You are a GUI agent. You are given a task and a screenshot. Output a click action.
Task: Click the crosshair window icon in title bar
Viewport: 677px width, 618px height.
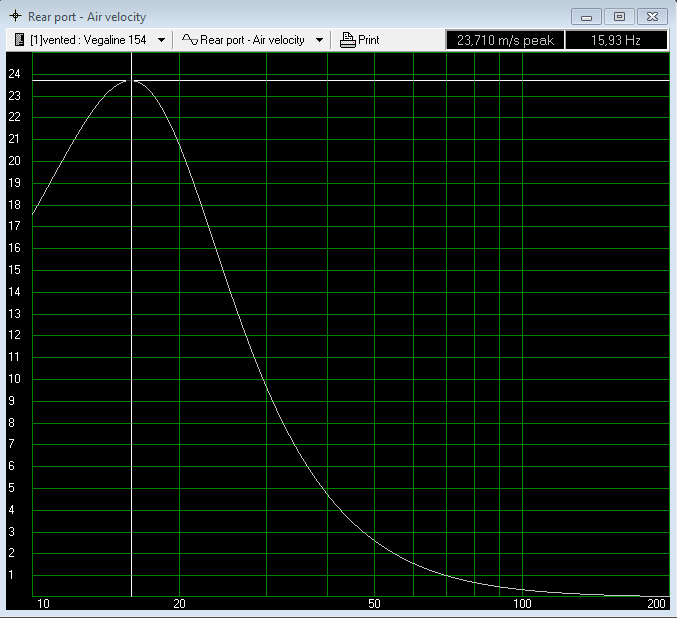pos(15,17)
